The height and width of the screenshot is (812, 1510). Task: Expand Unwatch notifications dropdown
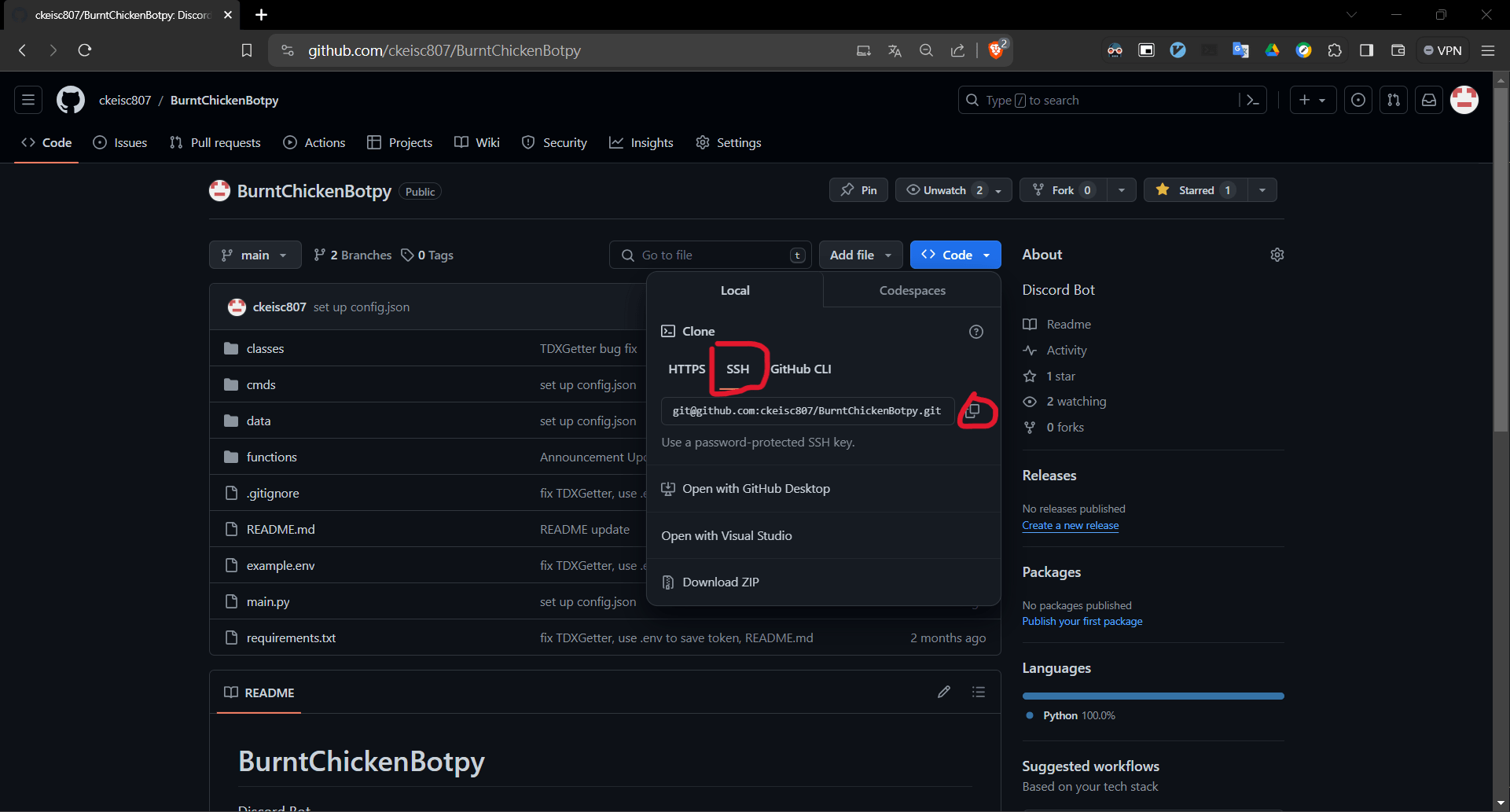click(x=953, y=190)
